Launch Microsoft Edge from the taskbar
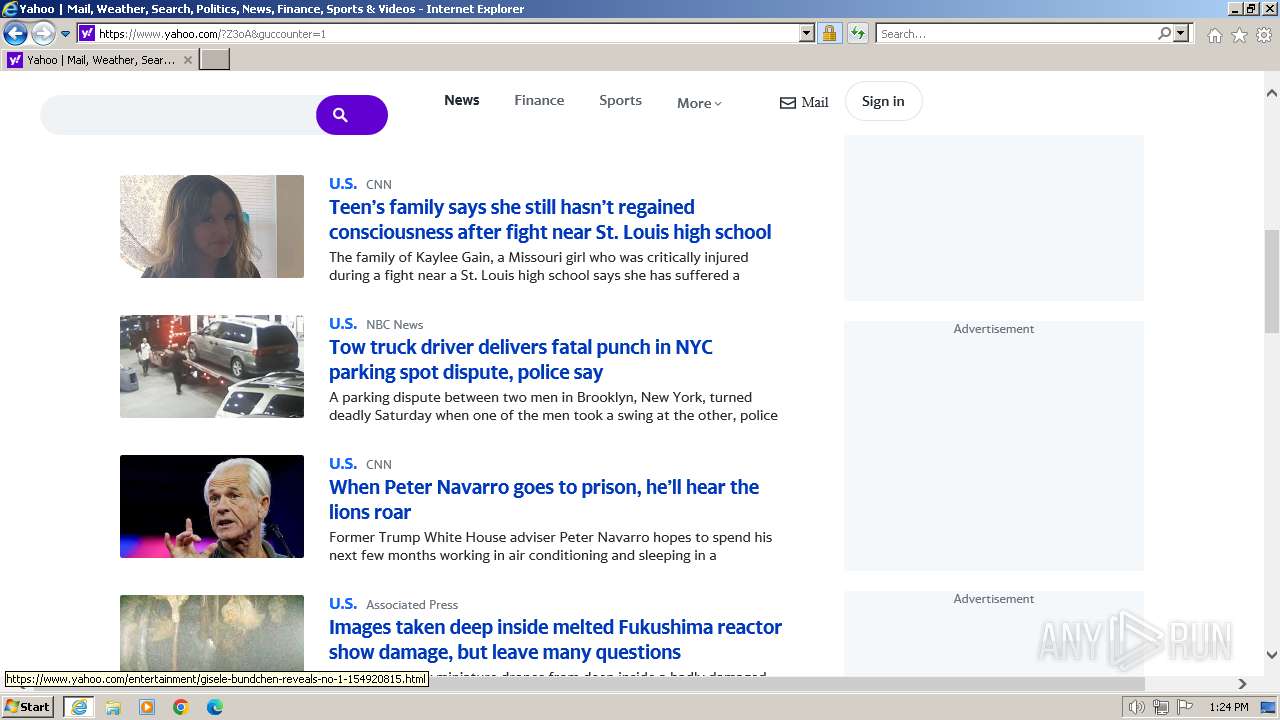 click(215, 707)
